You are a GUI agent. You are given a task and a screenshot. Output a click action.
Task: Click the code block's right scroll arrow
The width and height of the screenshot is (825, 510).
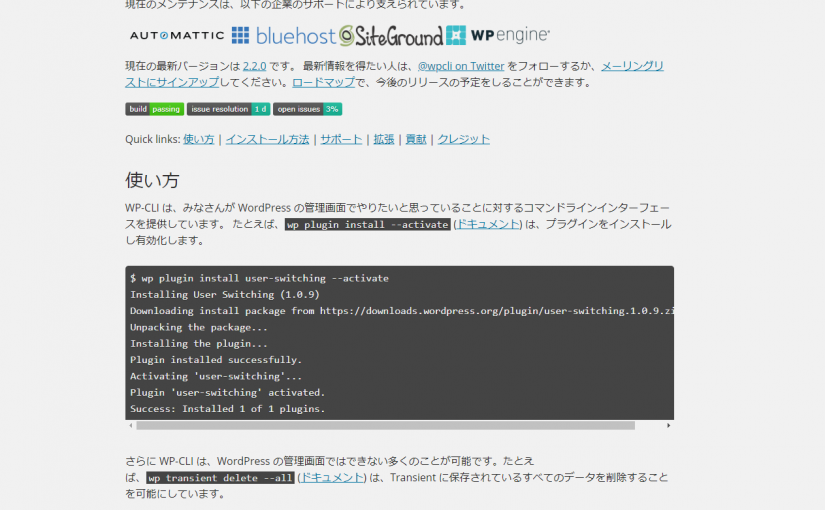(x=669, y=425)
